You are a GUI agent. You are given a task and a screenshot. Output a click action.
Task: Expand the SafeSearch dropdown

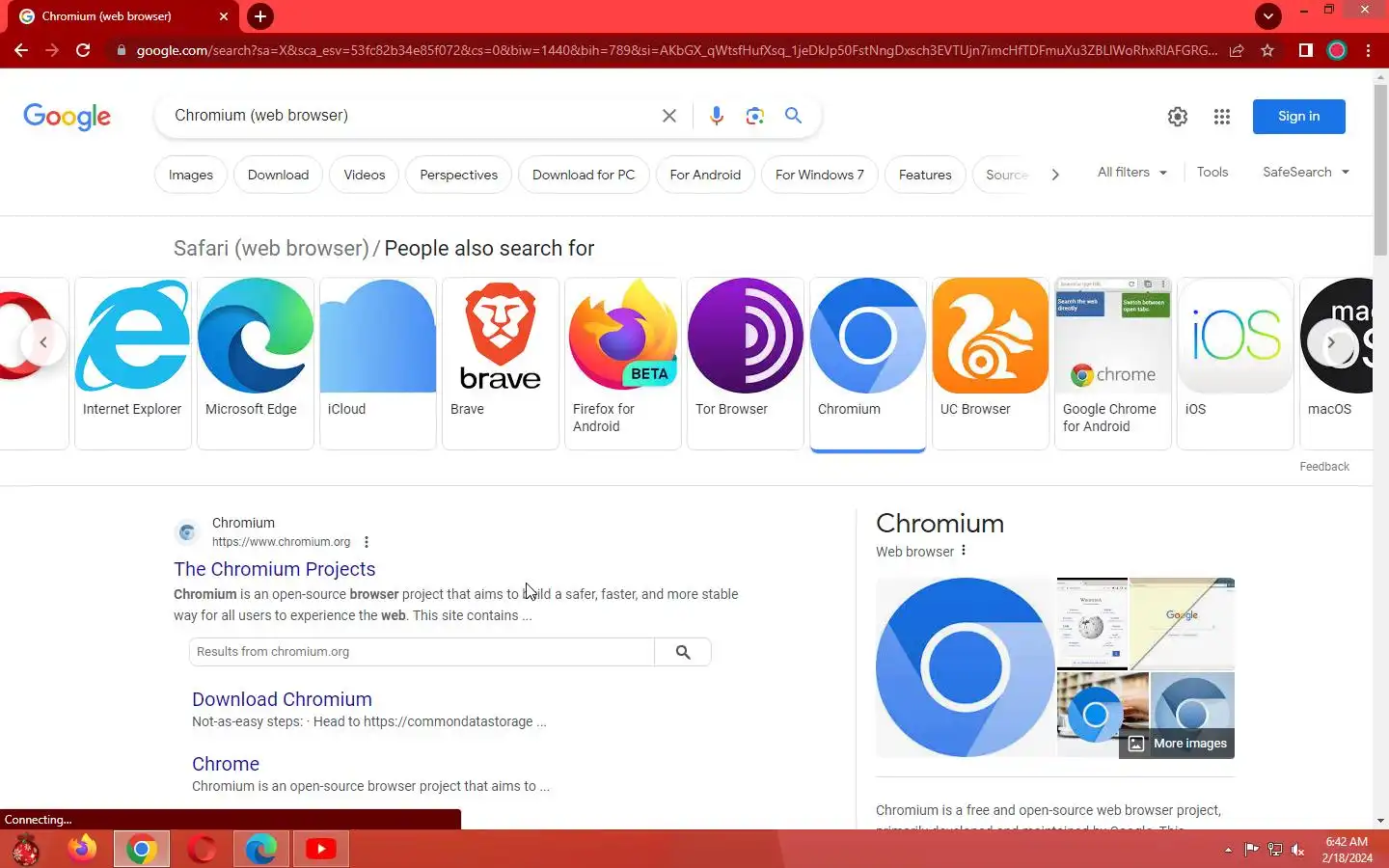[1306, 172]
